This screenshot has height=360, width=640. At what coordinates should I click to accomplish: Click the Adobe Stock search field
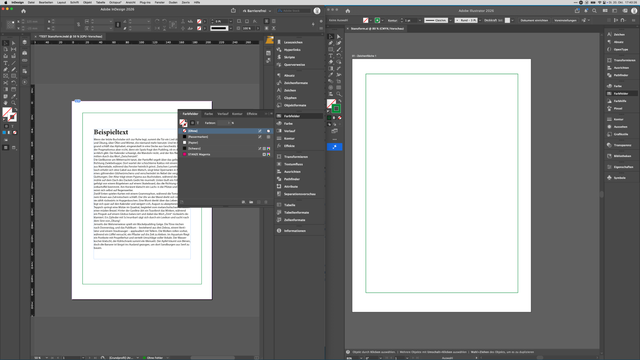[x=294, y=11]
